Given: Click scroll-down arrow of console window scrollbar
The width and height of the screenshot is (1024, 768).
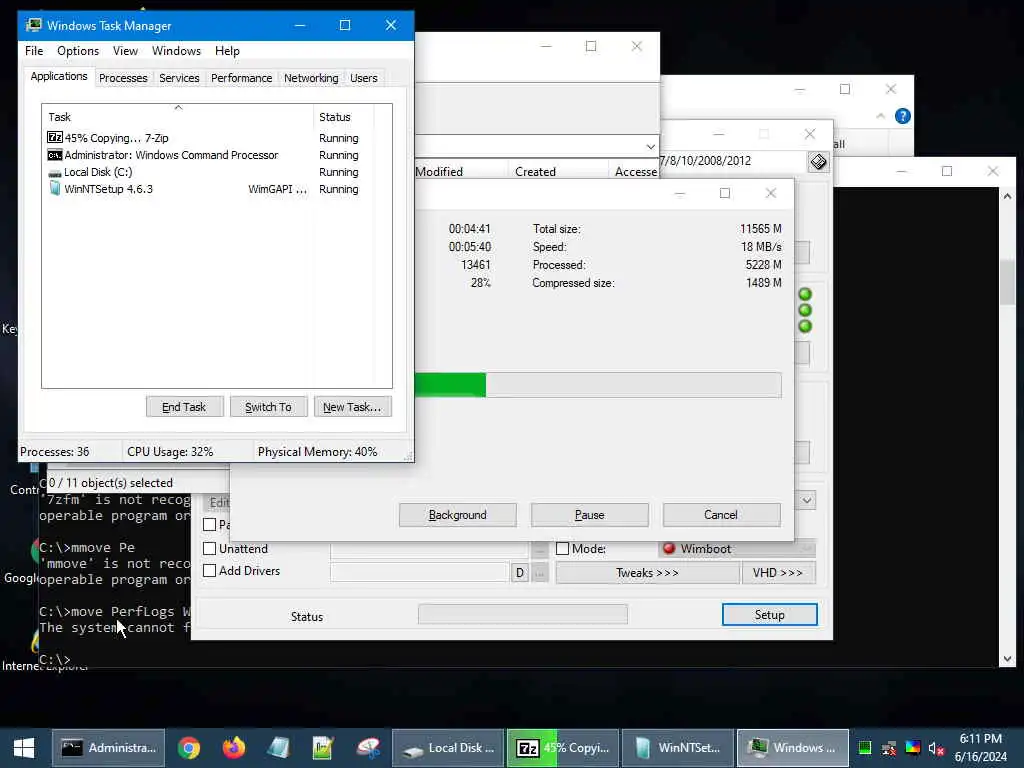Looking at the screenshot, I should click(x=1007, y=659).
